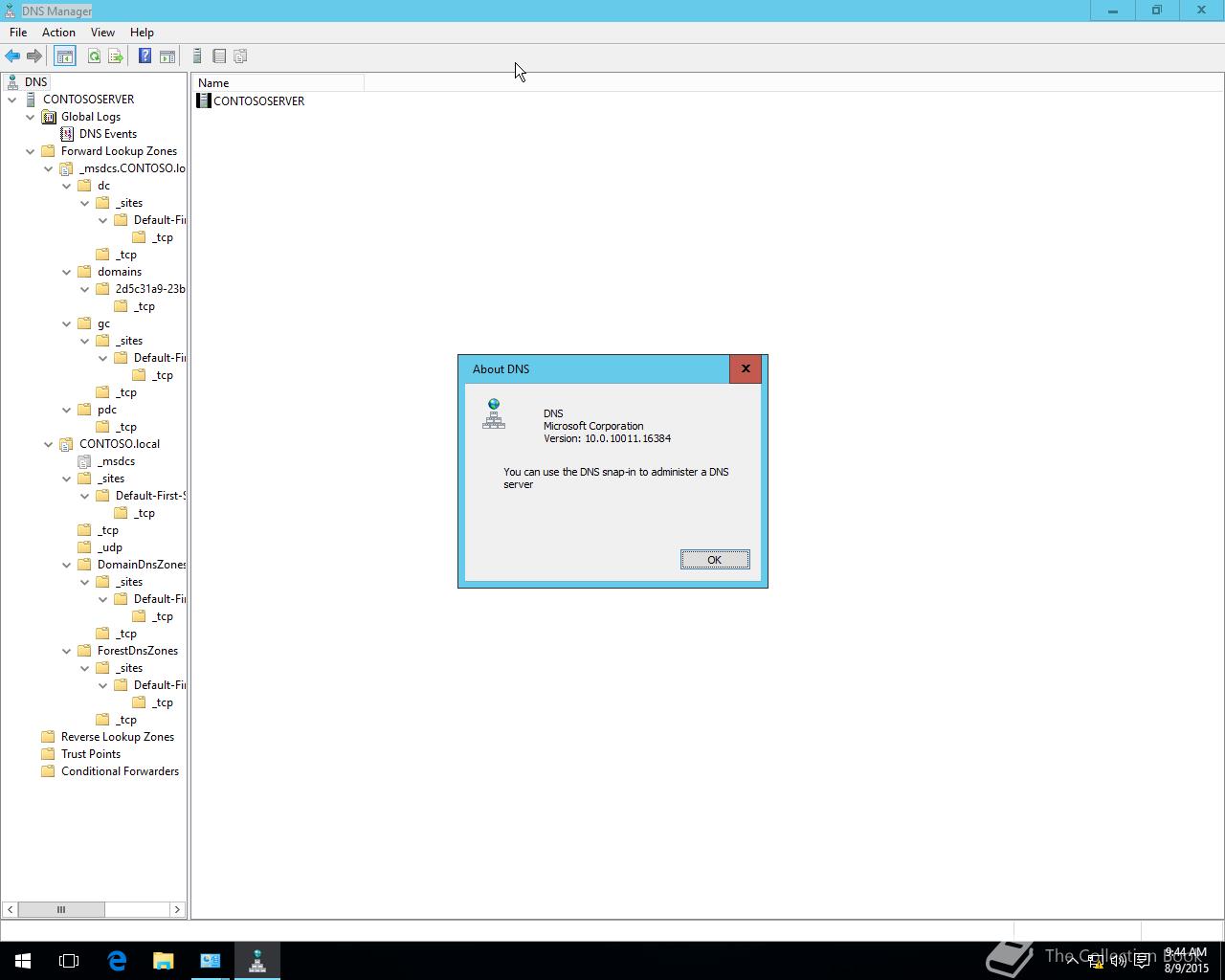Collapse the pdc folder node
The image size is (1225, 980).
pos(67,410)
